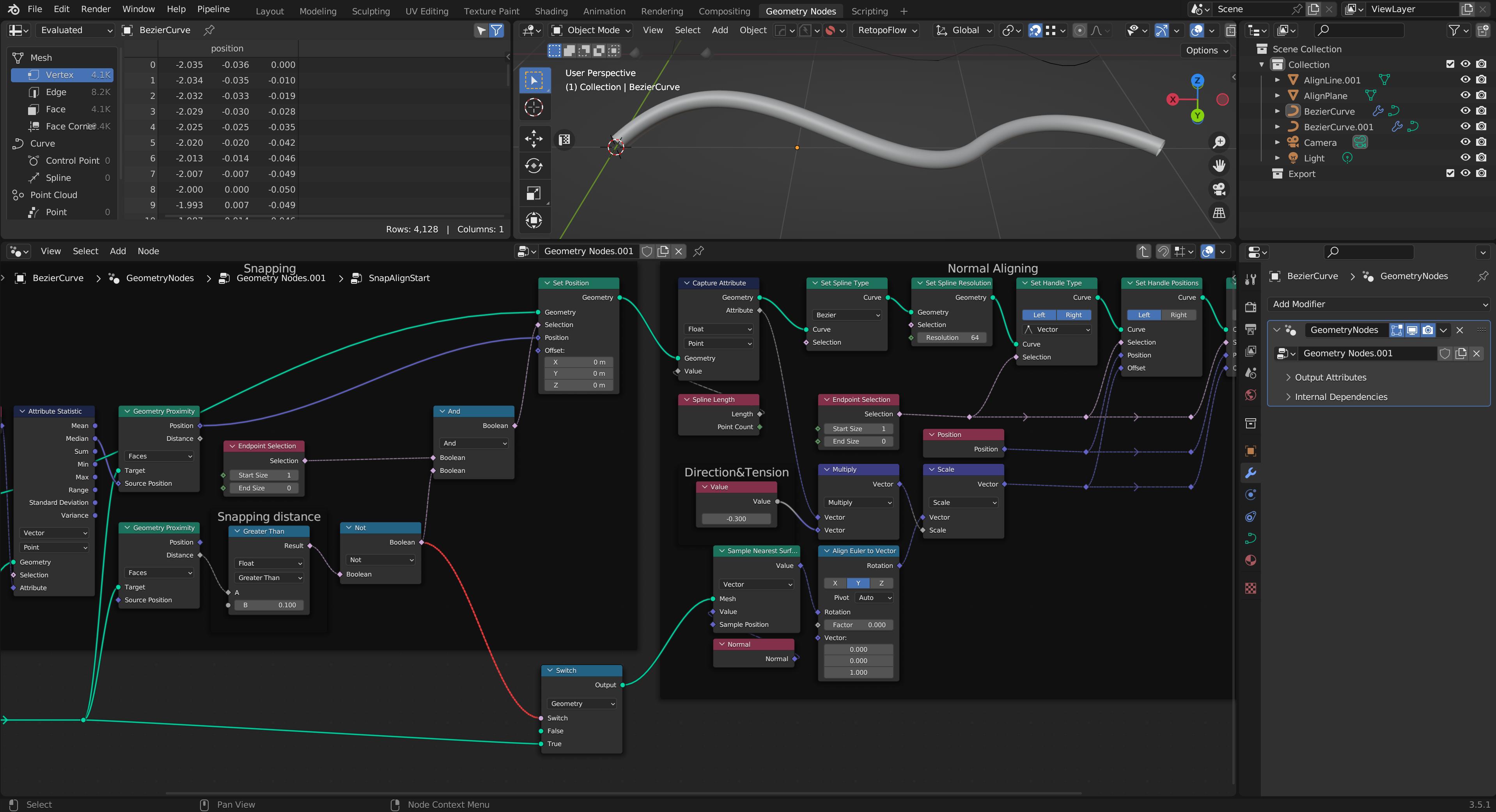Toggle GeometryNodes modifier realtime display
The image size is (1496, 812).
point(1412,330)
